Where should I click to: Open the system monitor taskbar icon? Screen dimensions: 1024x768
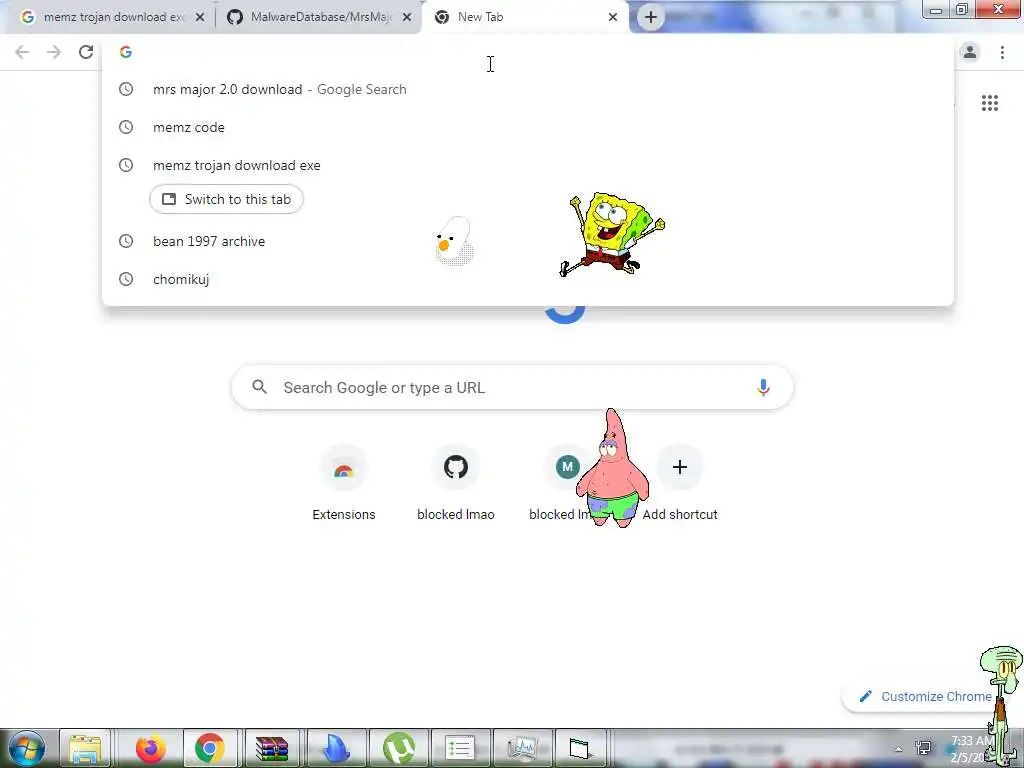coord(522,748)
